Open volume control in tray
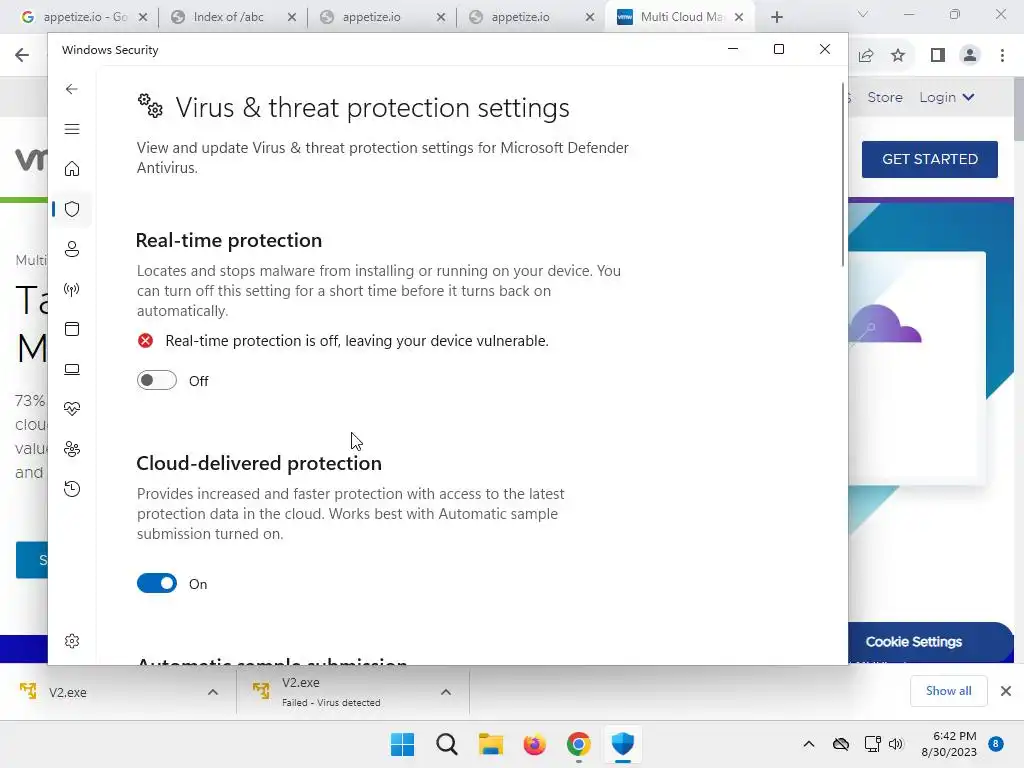 tap(896, 744)
